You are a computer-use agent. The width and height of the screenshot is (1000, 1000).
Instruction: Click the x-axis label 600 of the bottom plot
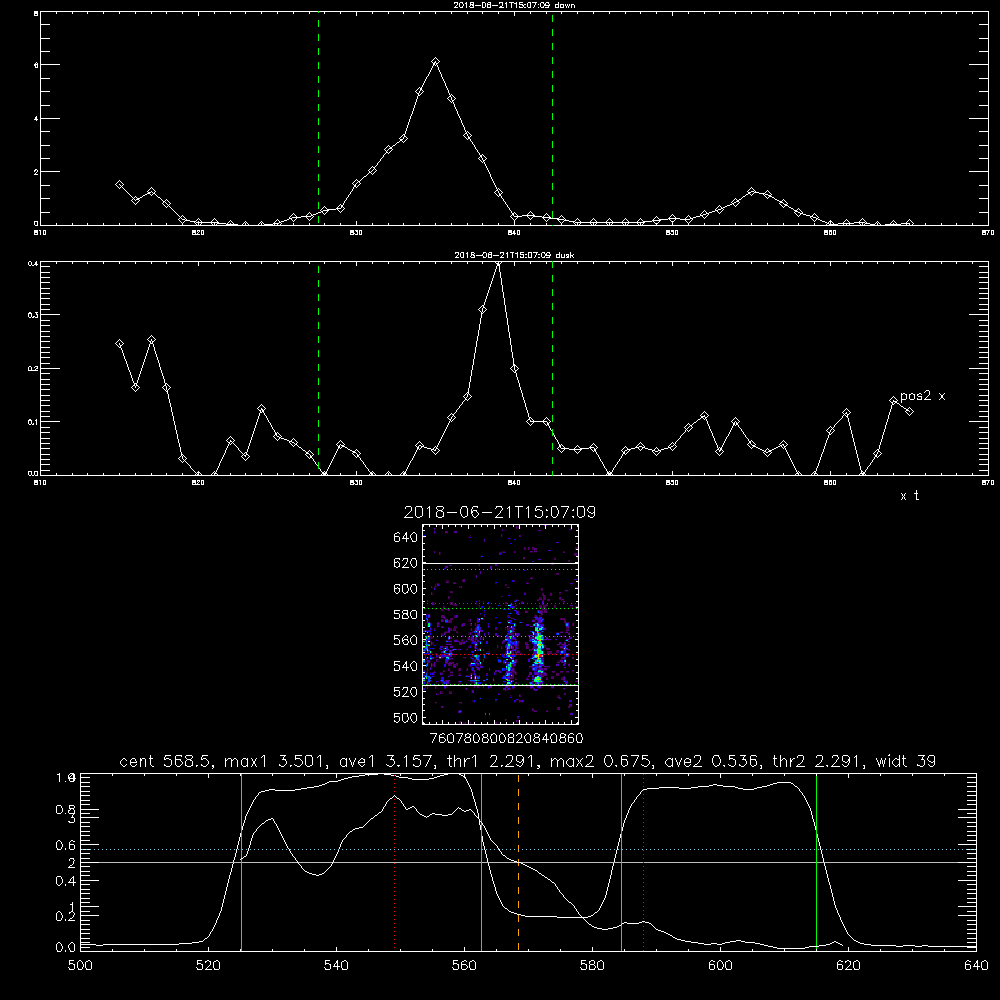[x=721, y=966]
